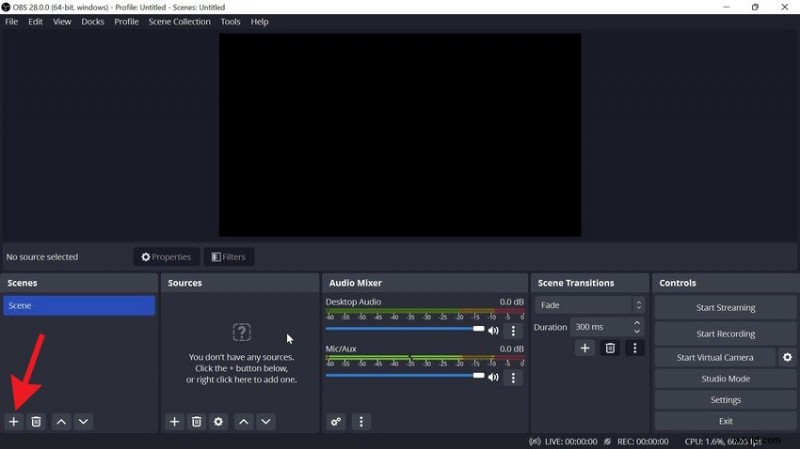Open the Scene Collection menu
The image size is (800, 449).
click(x=179, y=21)
